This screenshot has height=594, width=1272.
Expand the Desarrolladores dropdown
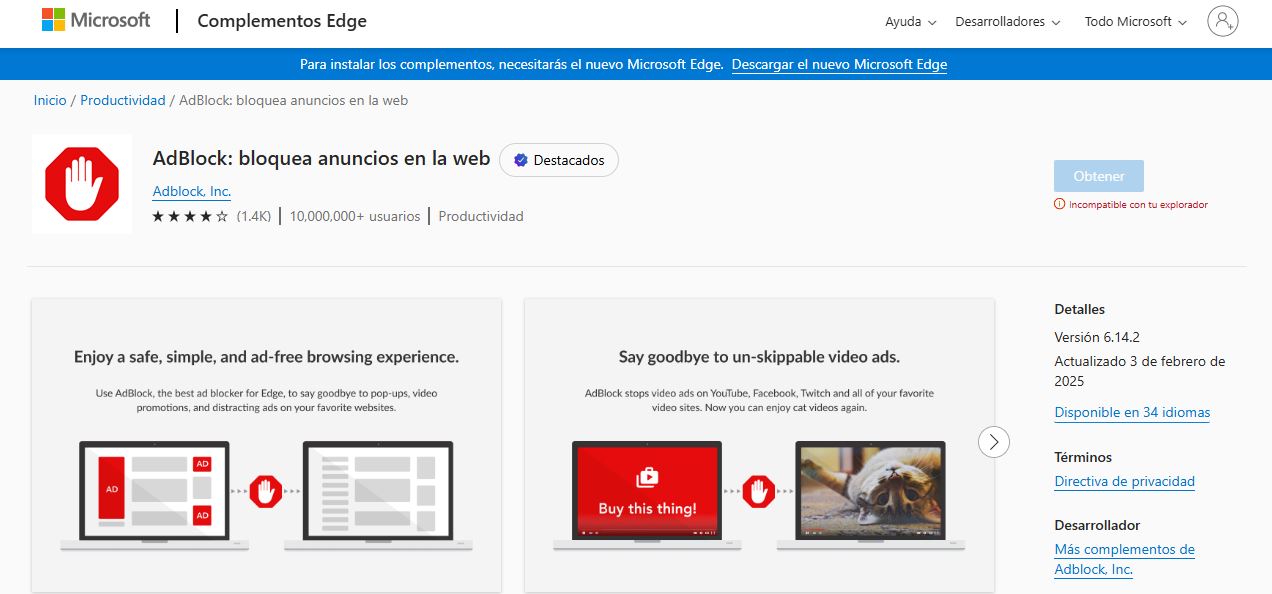pyautogui.click(x=1006, y=21)
